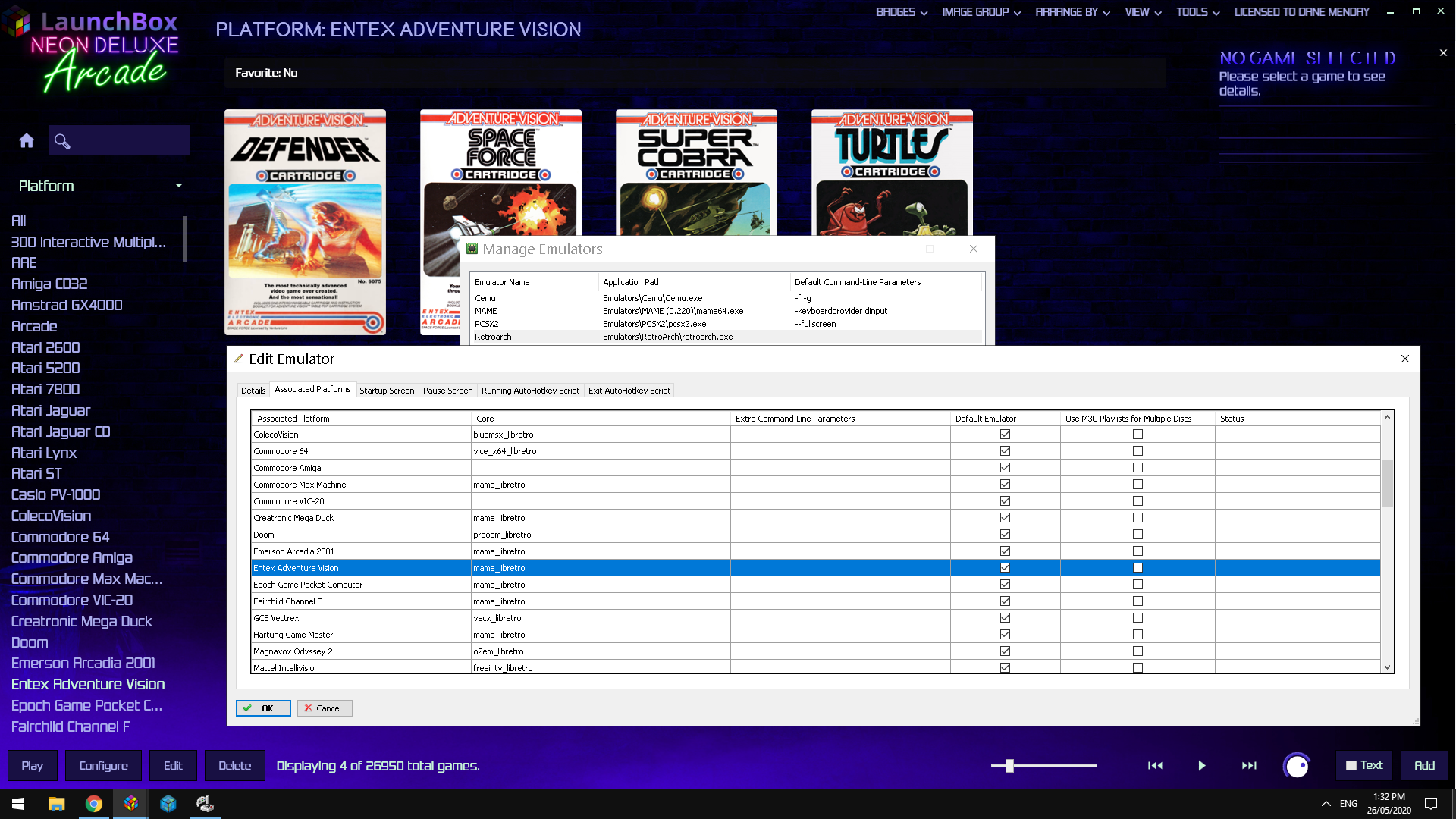Uncheck Default Emulator for Magnavox Odyssey 2
Viewport: 1456px width, 819px height.
(x=1005, y=651)
